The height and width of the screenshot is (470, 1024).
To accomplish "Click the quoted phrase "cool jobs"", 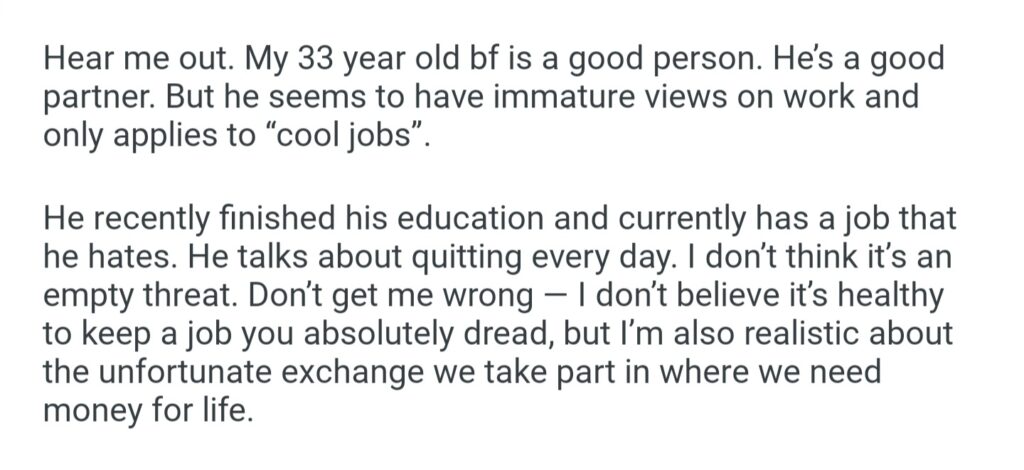I will coord(346,136).
